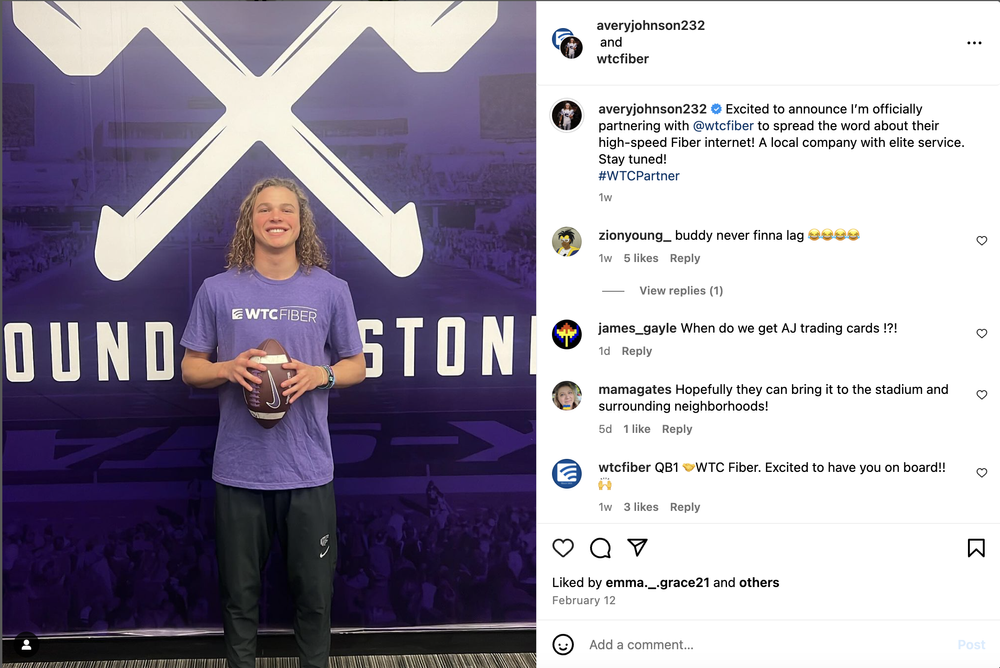The height and width of the screenshot is (668, 1000).
Task: Like wtcfiber comment heart
Action: pyautogui.click(x=982, y=473)
